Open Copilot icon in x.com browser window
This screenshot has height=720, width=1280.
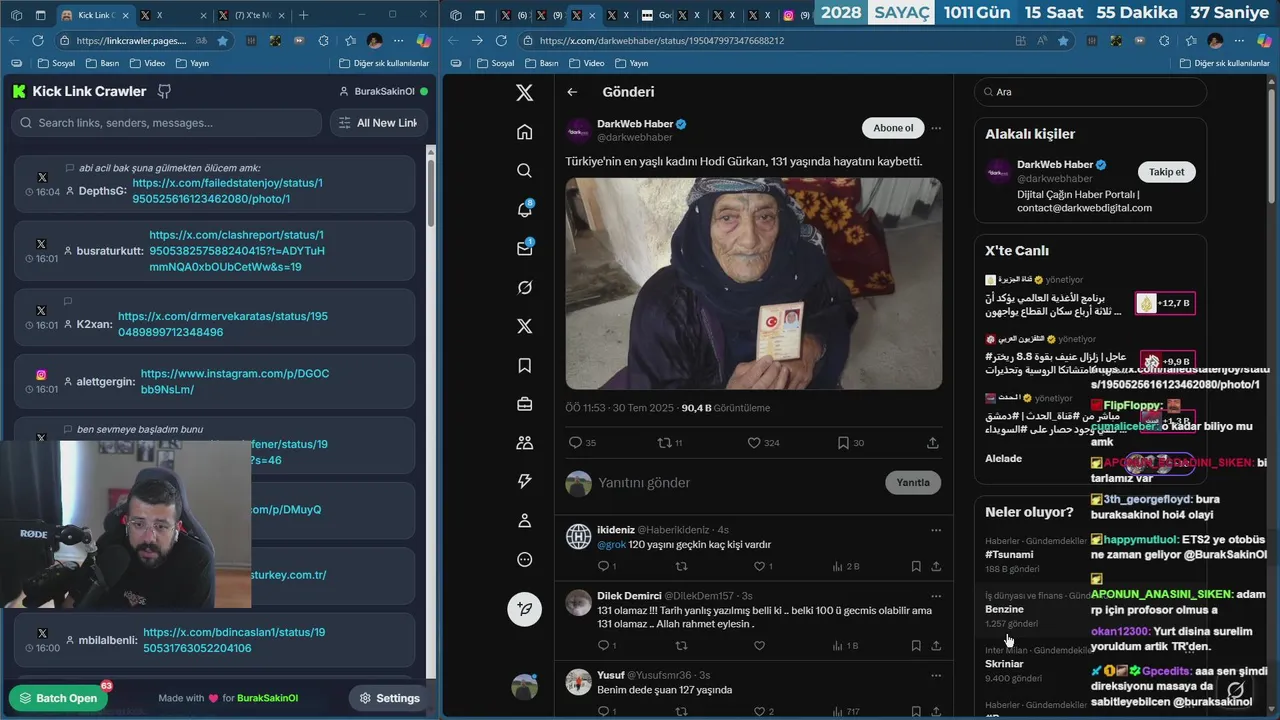click(x=1263, y=40)
